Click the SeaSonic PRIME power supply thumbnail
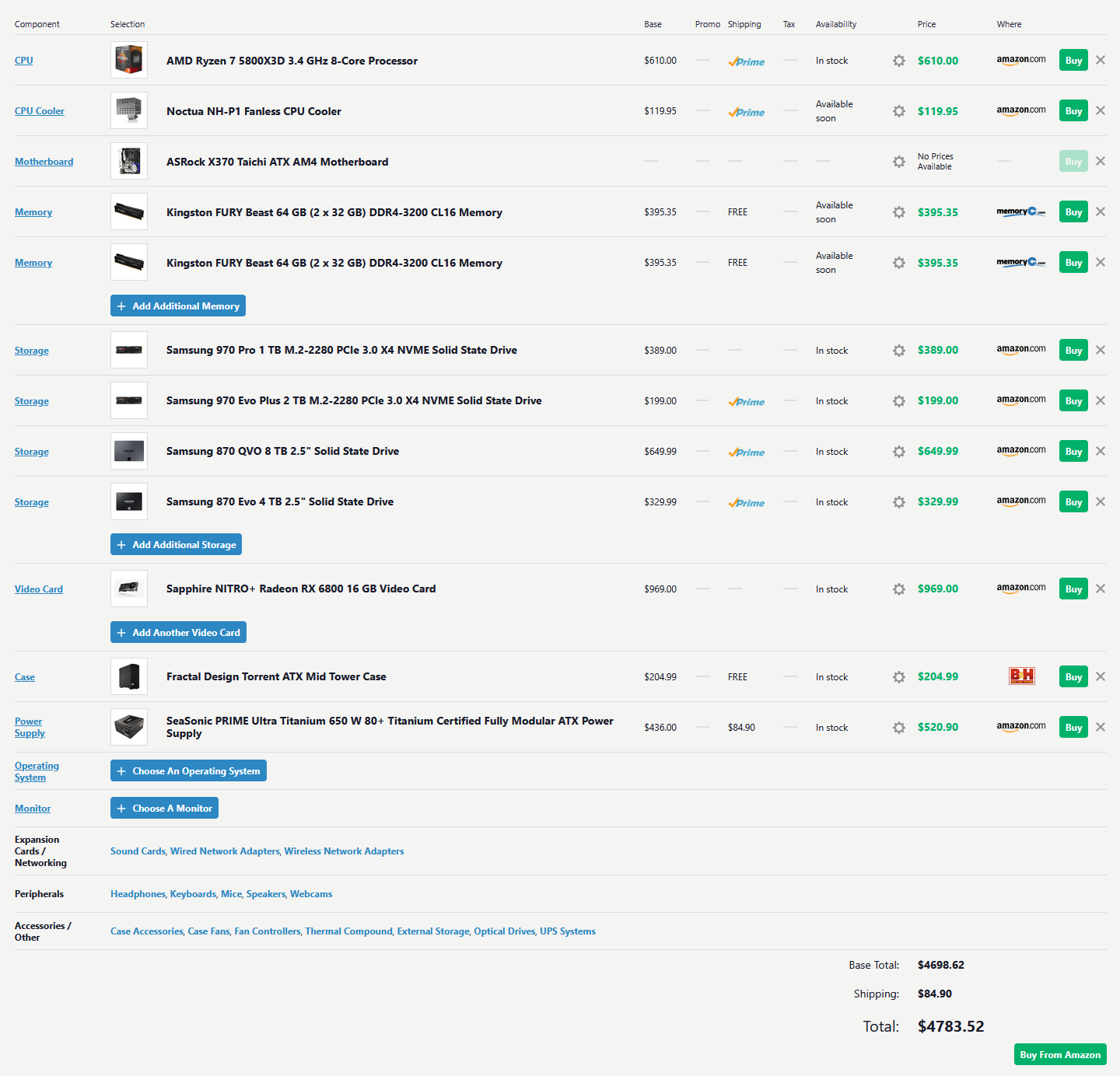The image size is (1120, 1076). (x=129, y=727)
